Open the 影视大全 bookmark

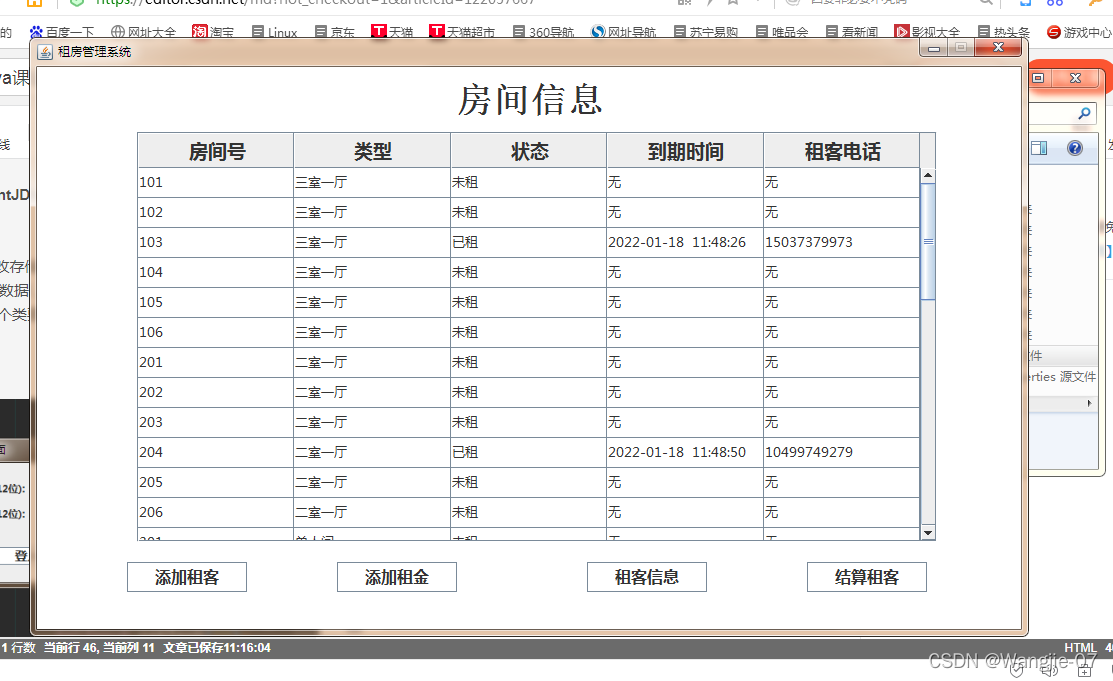pos(927,32)
